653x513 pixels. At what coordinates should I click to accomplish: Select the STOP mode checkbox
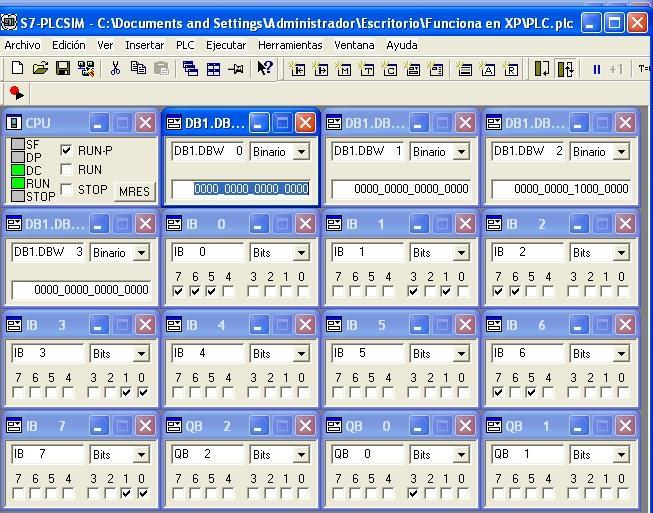(x=66, y=189)
